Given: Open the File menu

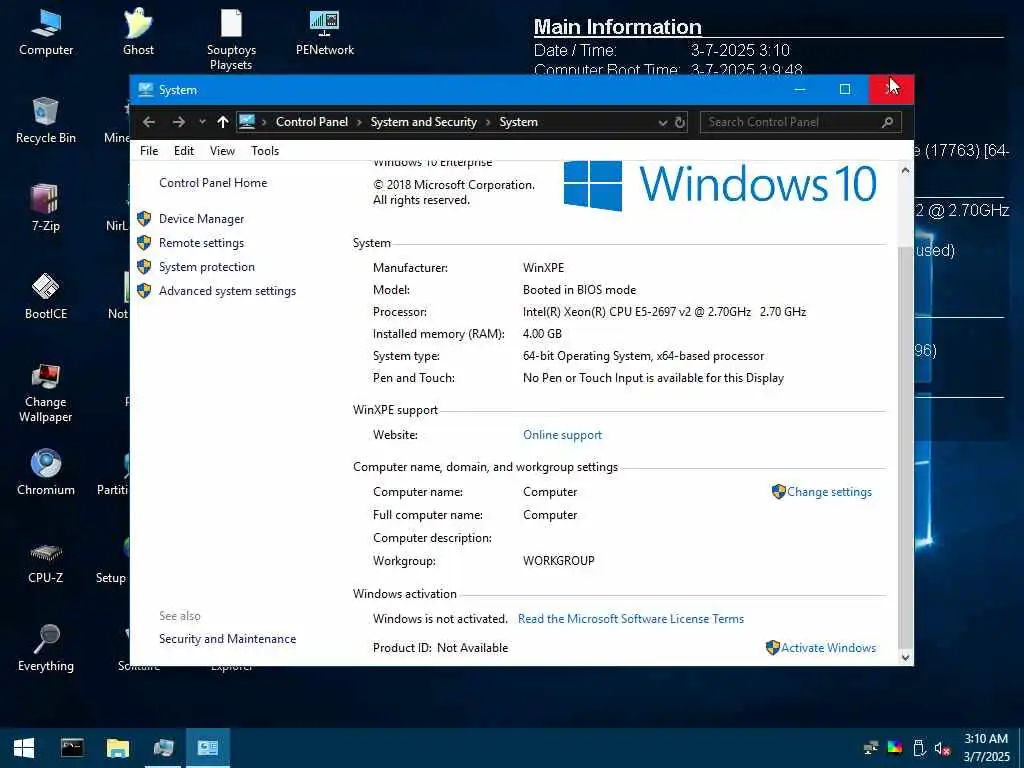Looking at the screenshot, I should 149,151.
